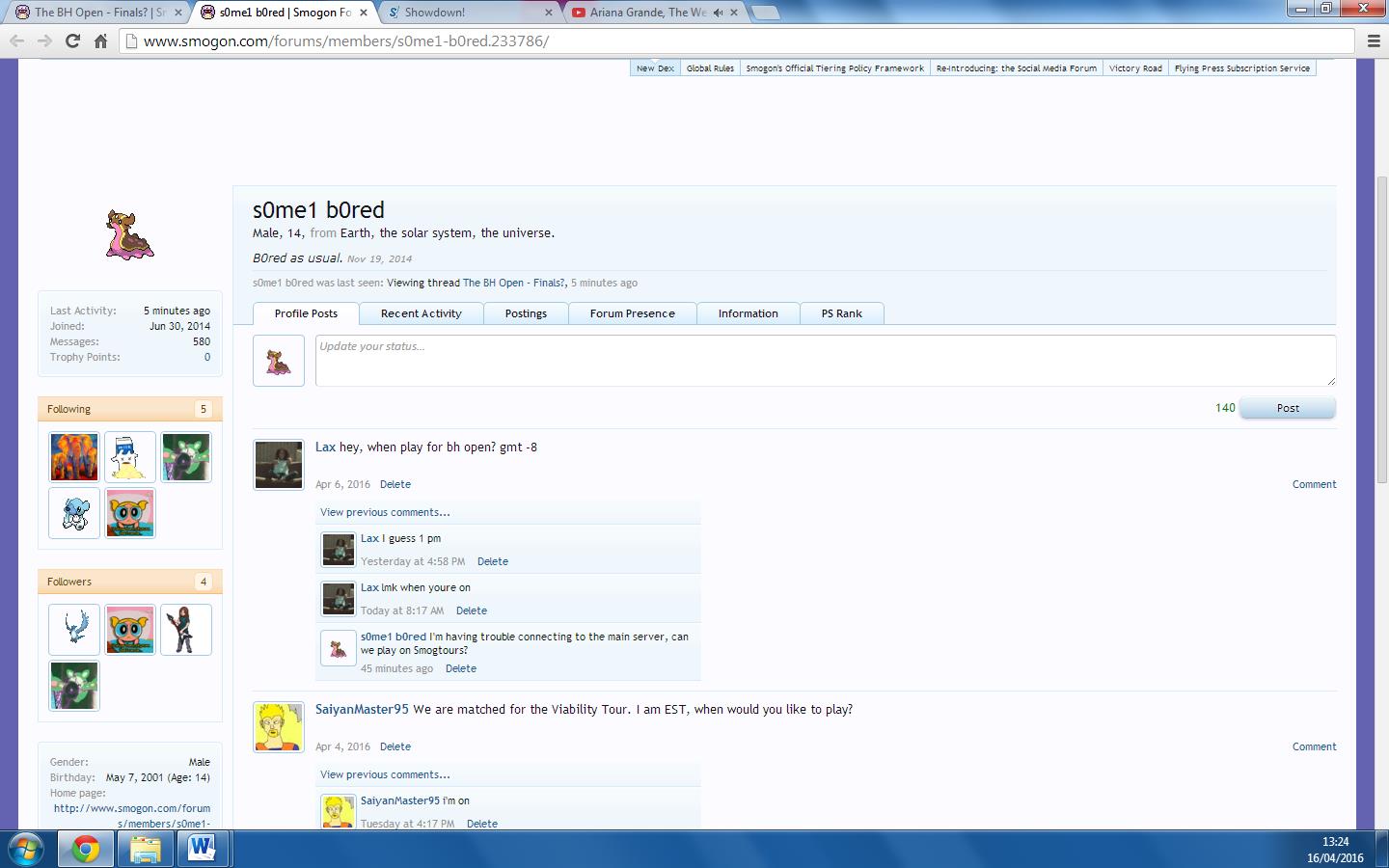Open Smogon's Official Tiering Policy Framework notice
Viewport: 1389px width, 868px height.
(x=834, y=68)
